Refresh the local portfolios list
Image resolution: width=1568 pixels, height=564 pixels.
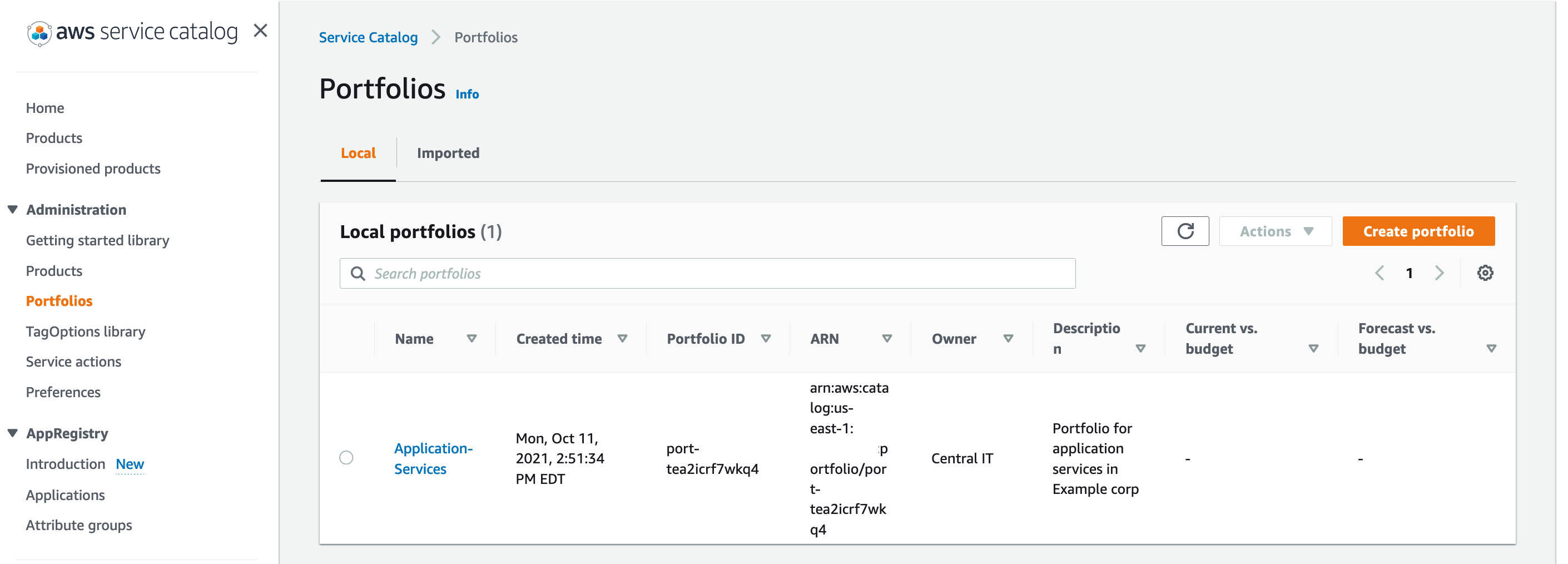[x=1184, y=231]
